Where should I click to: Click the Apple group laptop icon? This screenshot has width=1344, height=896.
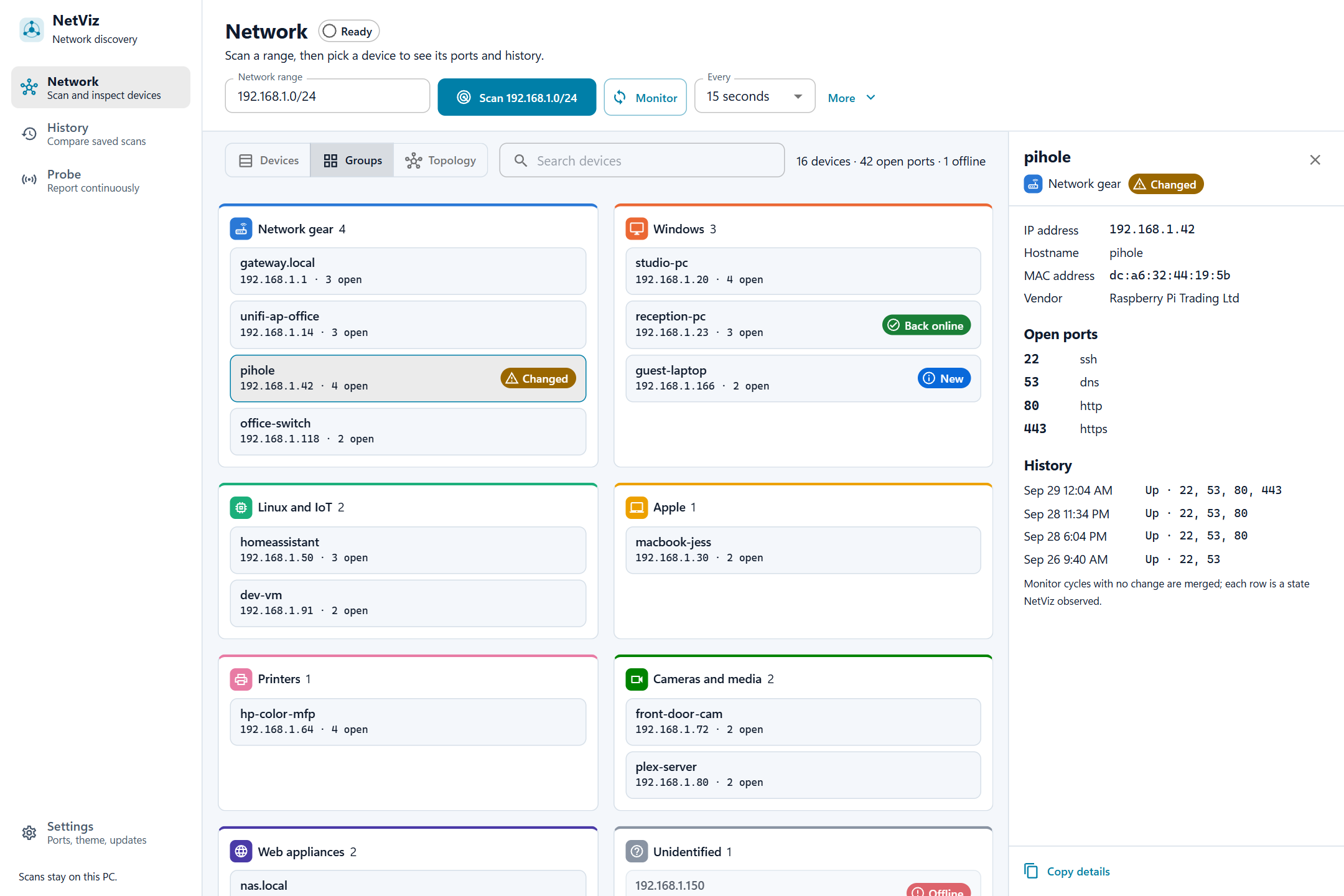pos(637,507)
